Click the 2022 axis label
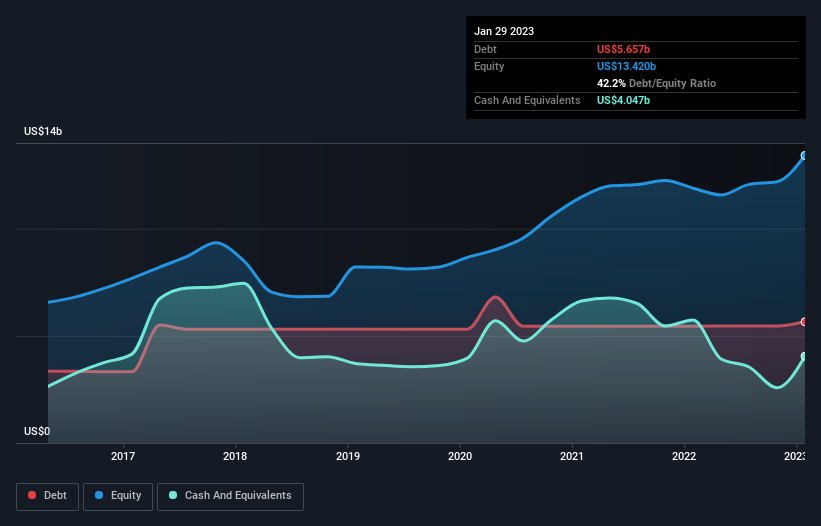The height and width of the screenshot is (526, 821). [684, 456]
